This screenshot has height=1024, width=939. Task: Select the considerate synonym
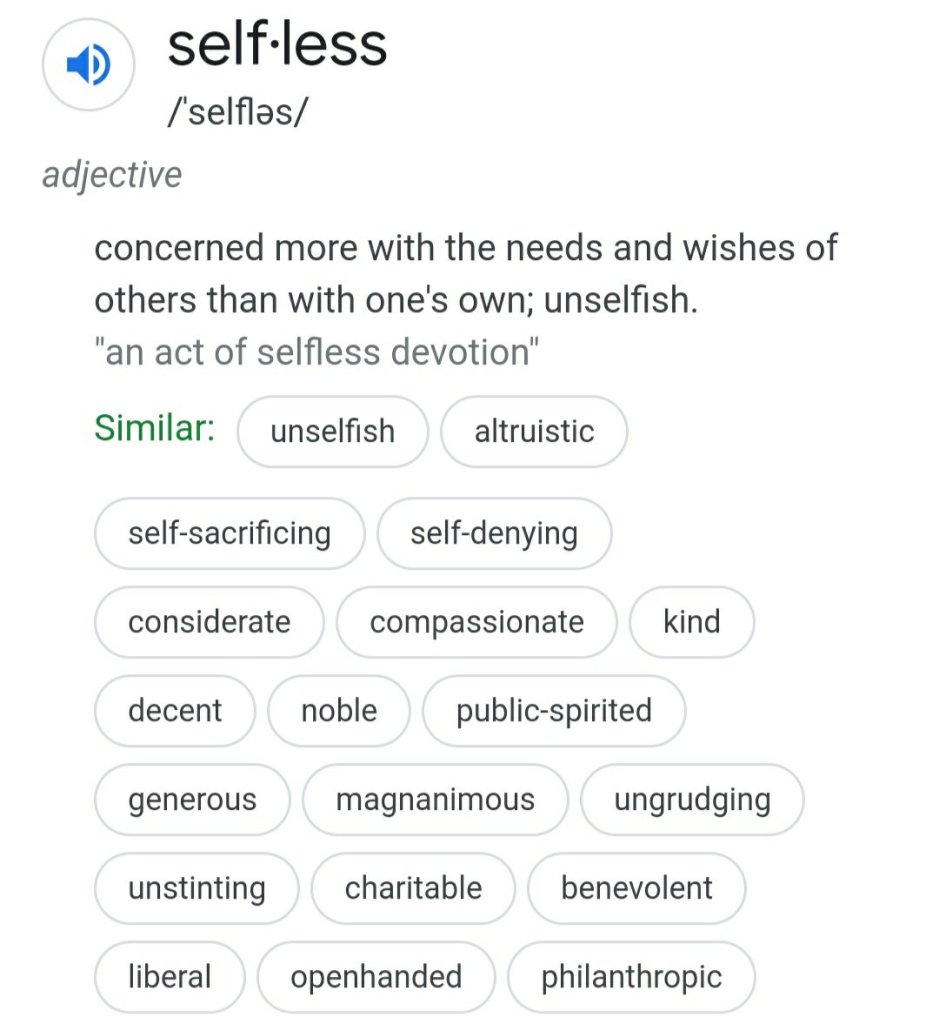click(x=209, y=622)
